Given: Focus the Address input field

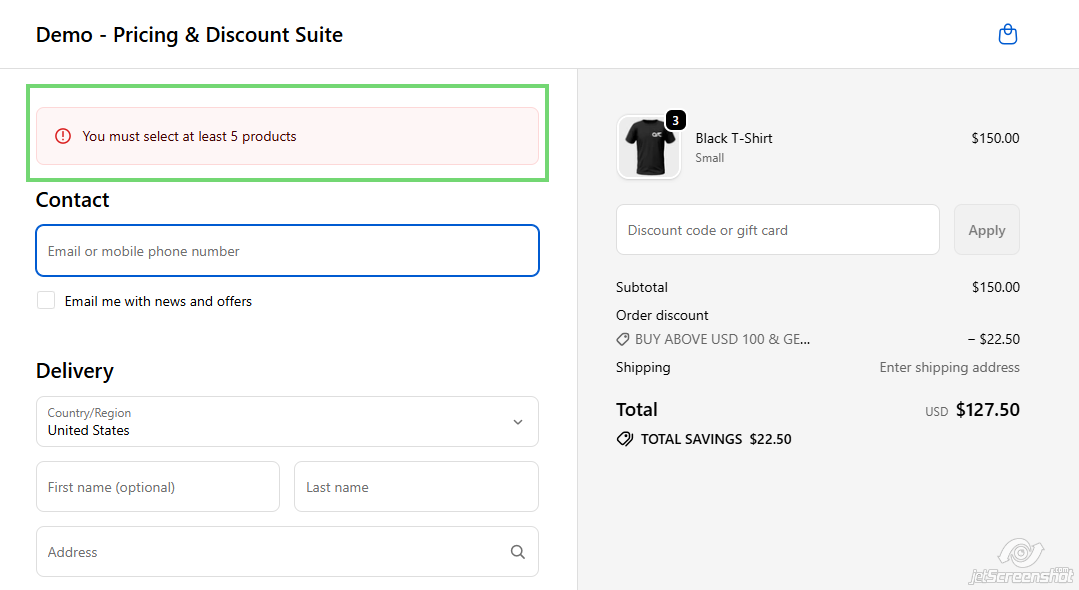Looking at the screenshot, I should pos(270,552).
